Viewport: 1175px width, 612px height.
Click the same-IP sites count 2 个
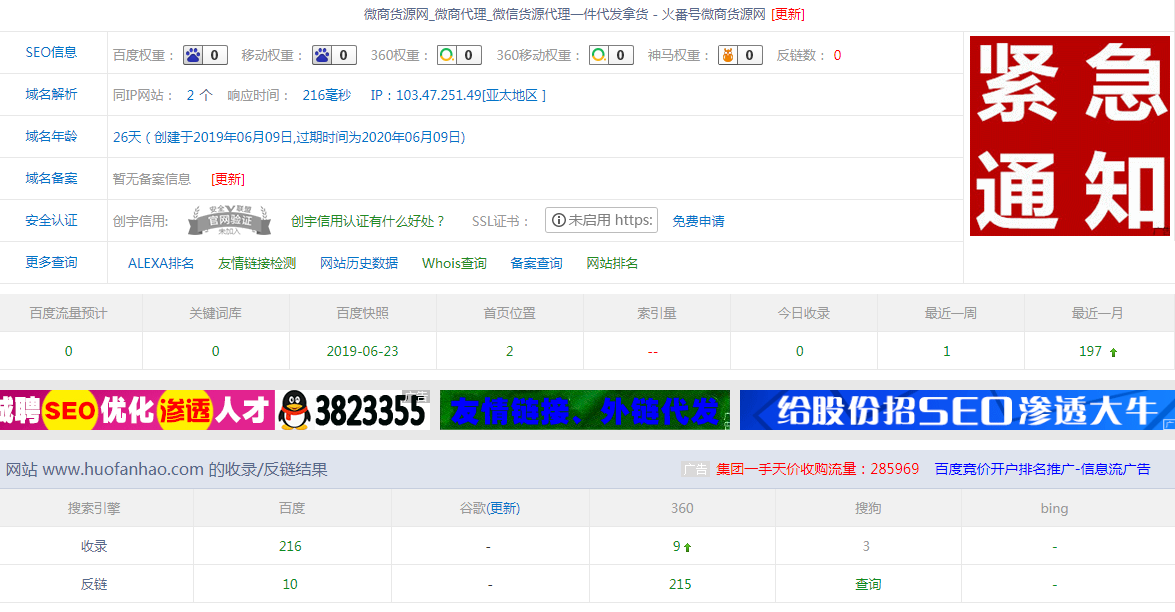click(x=199, y=95)
